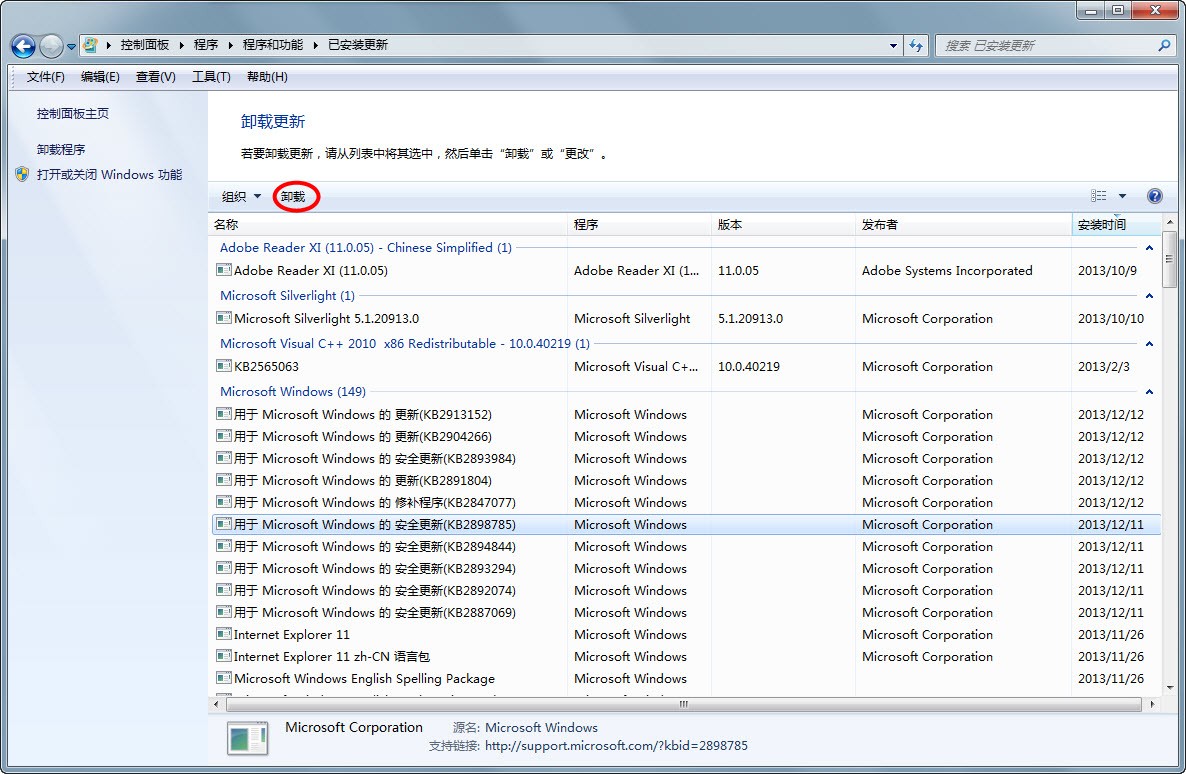Screen dimensions: 1186x774
Task: Click inside the 搜索 已安装更新 search box
Action: (x=1045, y=46)
